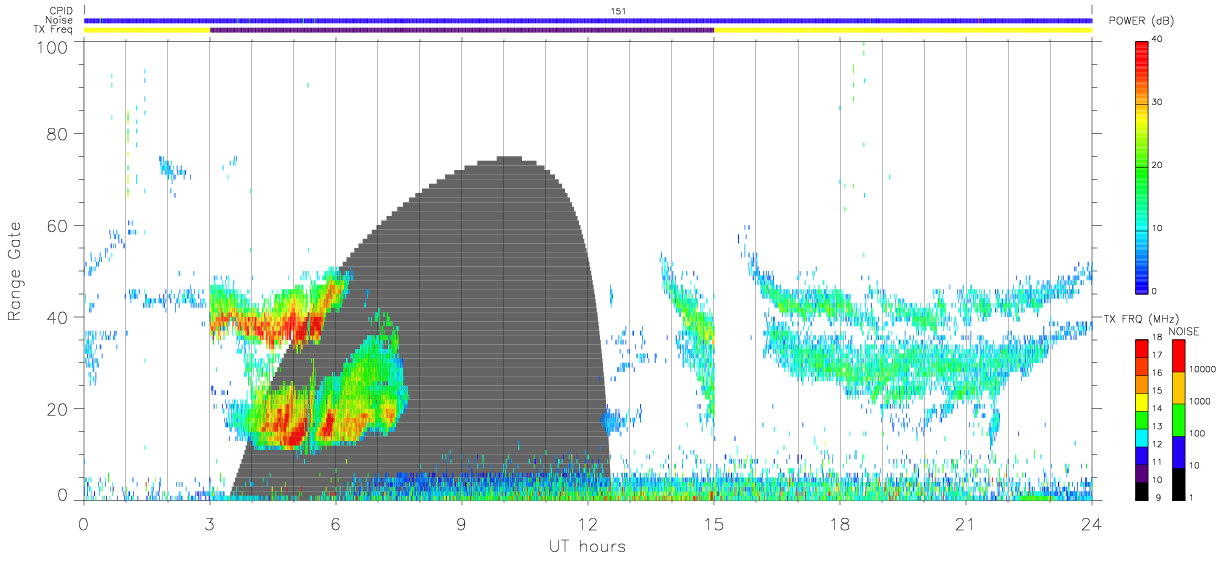Click the 60 tick on Range Gate axis

(x=58, y=226)
